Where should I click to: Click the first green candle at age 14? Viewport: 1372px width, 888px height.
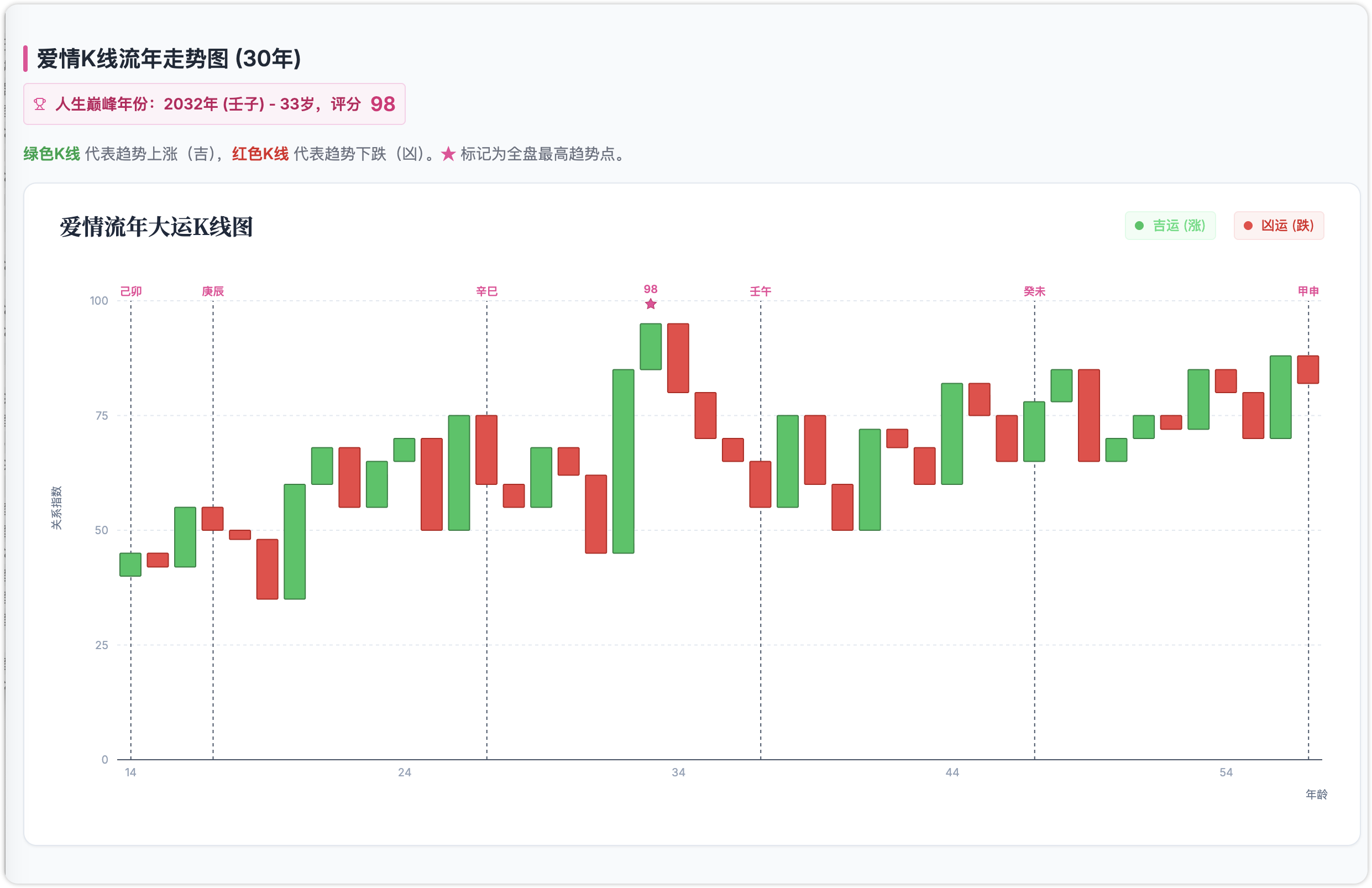point(130,565)
